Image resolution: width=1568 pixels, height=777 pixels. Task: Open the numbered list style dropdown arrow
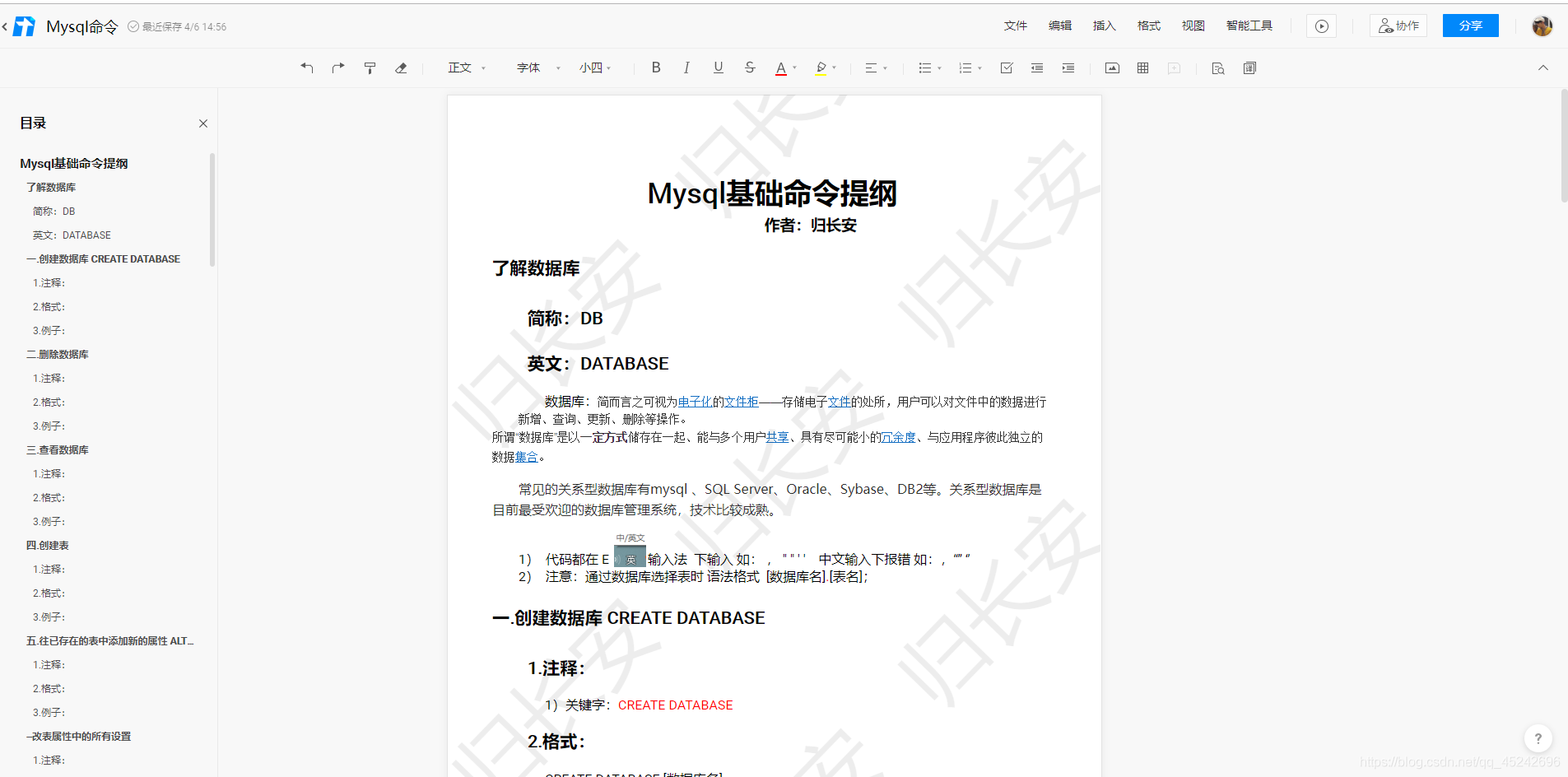tap(979, 68)
